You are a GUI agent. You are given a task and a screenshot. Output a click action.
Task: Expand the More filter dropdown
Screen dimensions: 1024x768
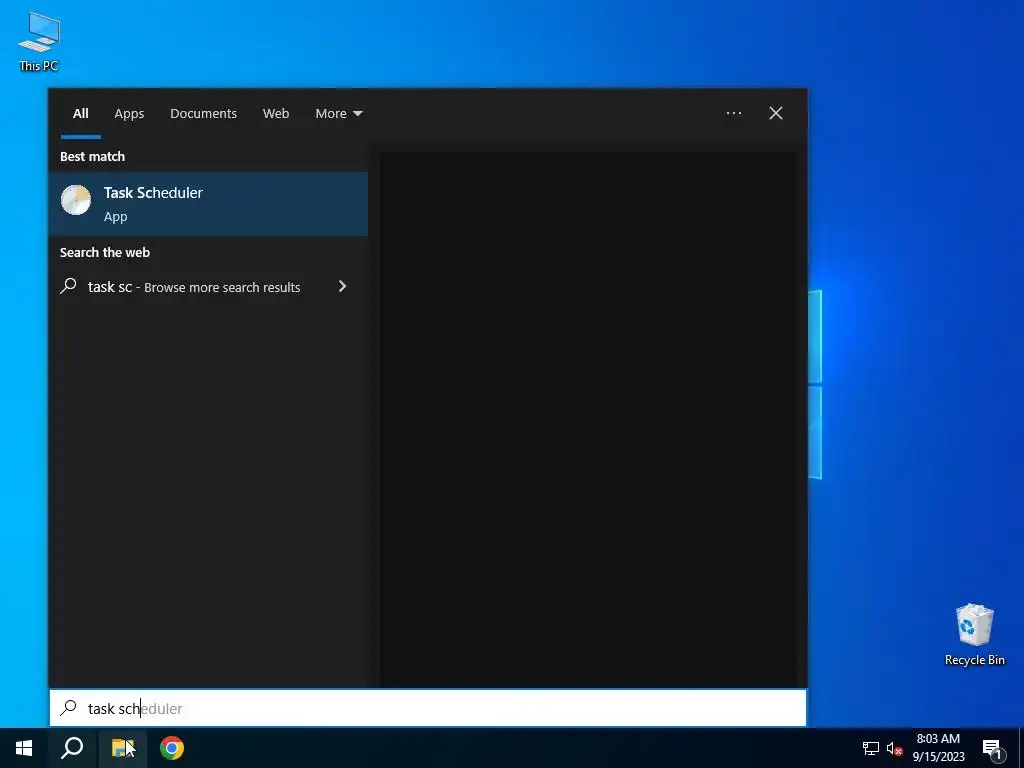[338, 114]
